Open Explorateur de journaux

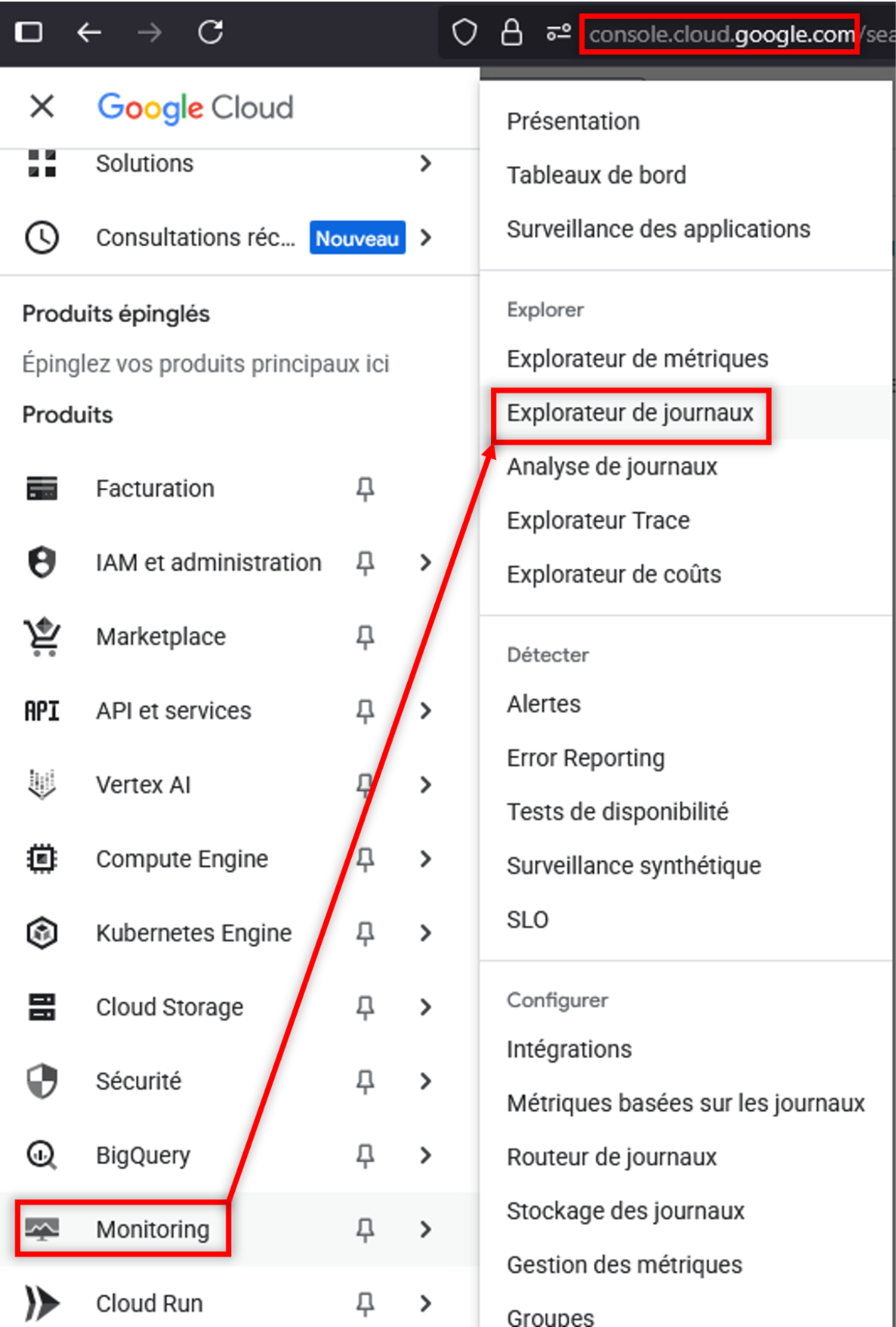[x=630, y=413]
